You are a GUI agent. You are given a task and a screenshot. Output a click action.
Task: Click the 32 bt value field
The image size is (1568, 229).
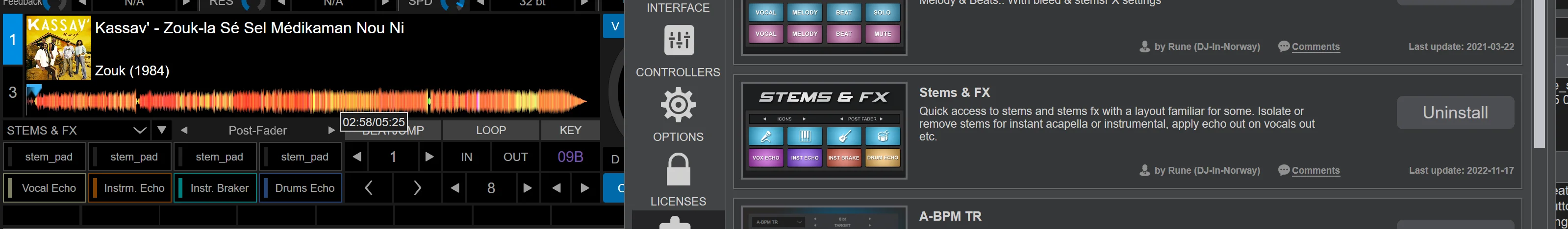(532, 3)
